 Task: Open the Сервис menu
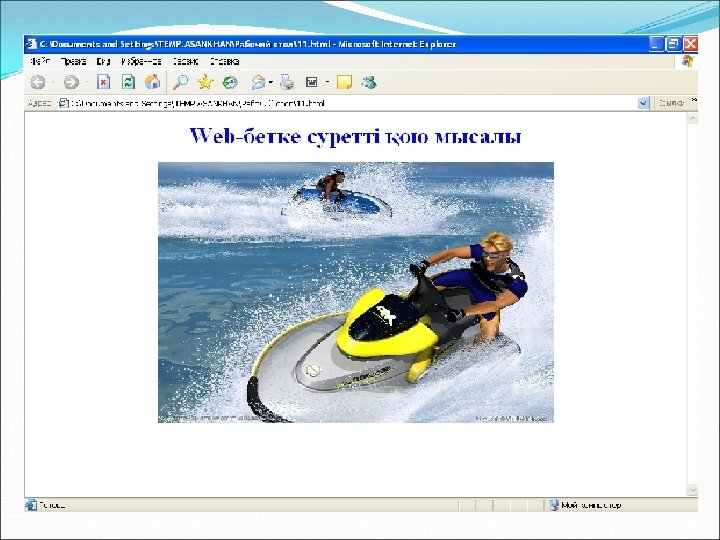coord(186,61)
